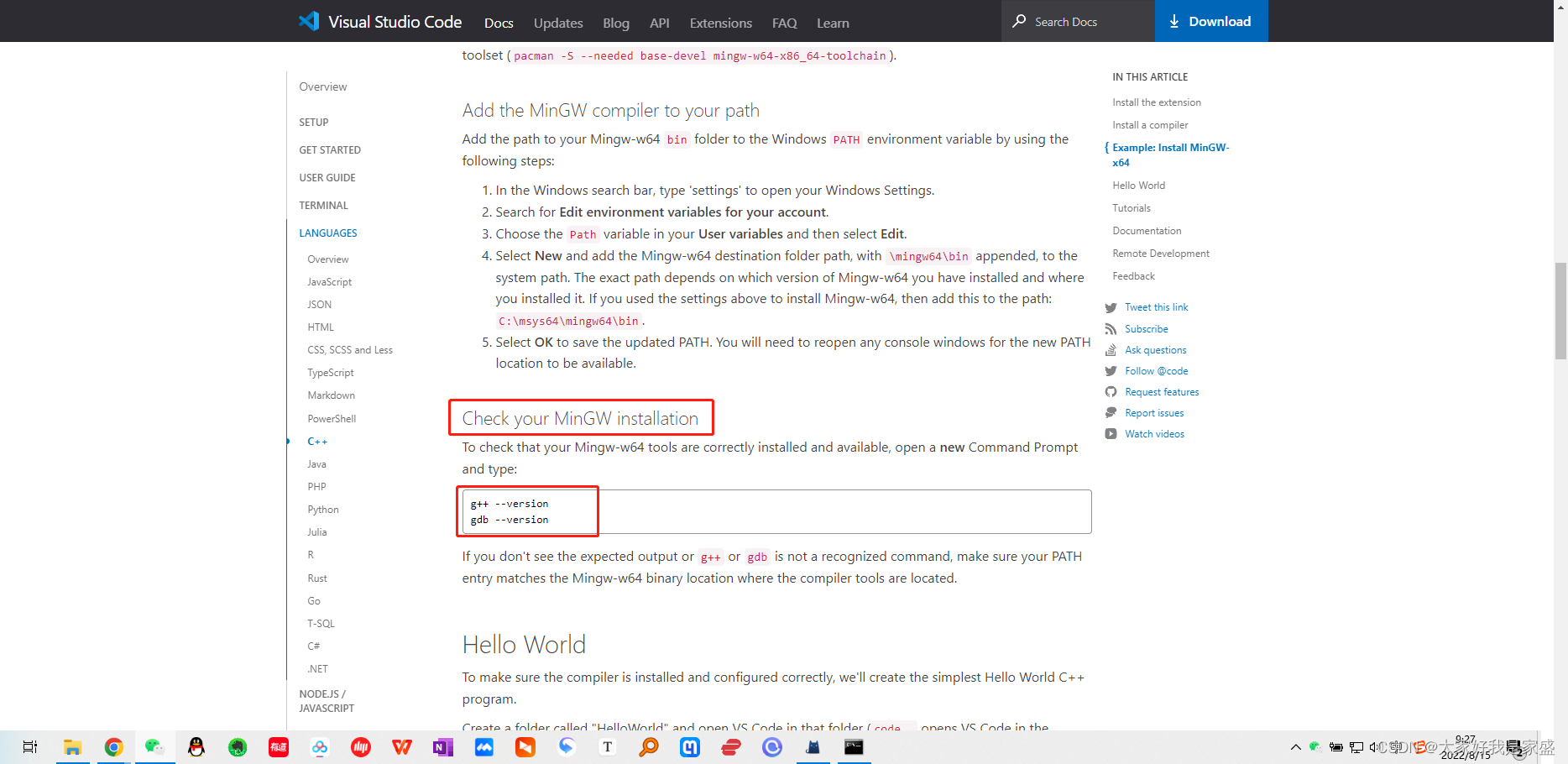Screen dimensions: 1568x764
Task: Click the g++ --version code block
Action: [776, 511]
